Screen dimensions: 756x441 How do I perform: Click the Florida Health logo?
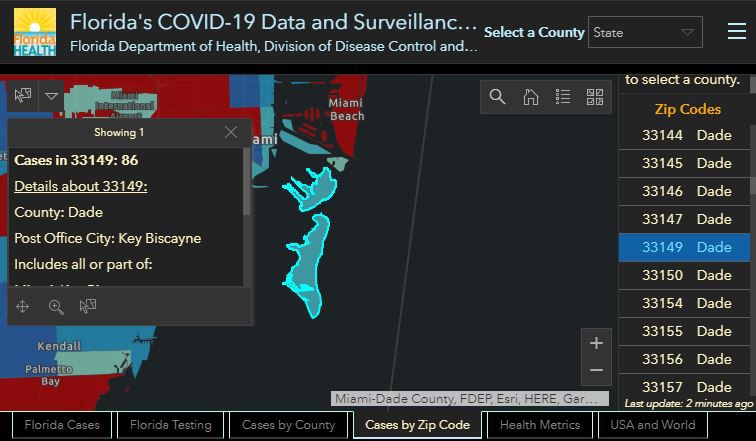pos(35,33)
